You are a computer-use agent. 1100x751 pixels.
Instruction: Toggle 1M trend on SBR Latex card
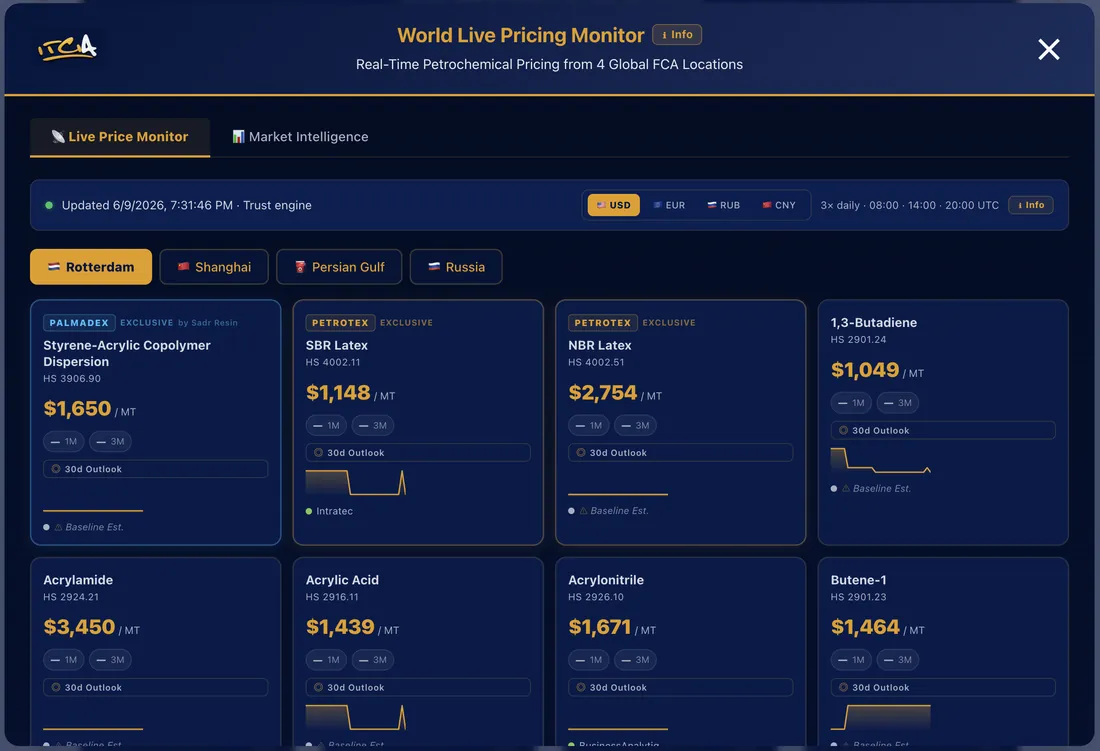[326, 425]
